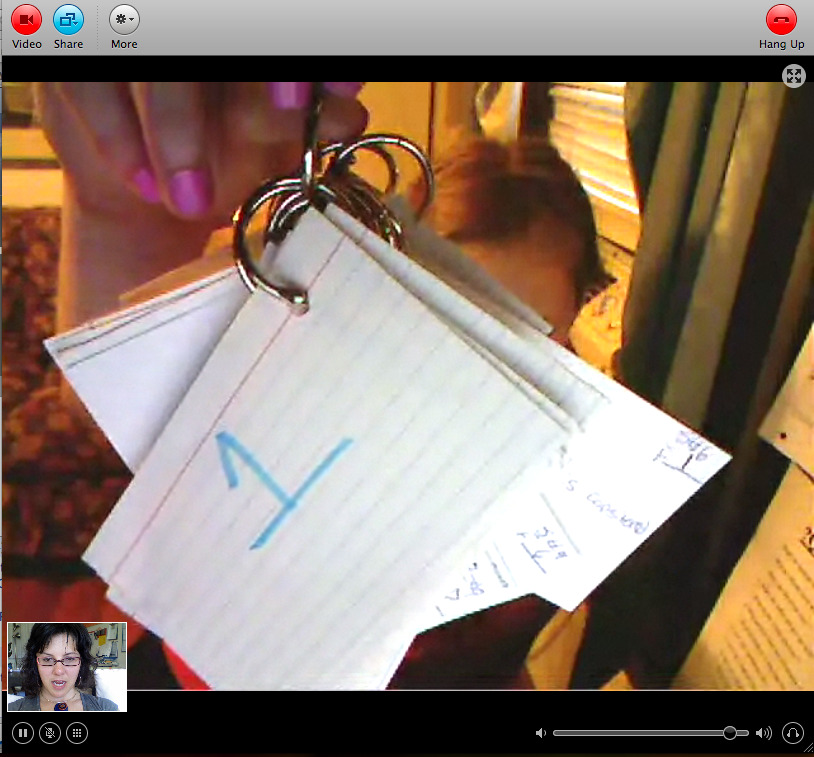Enter full screen using the expand arrows icon

point(793,76)
